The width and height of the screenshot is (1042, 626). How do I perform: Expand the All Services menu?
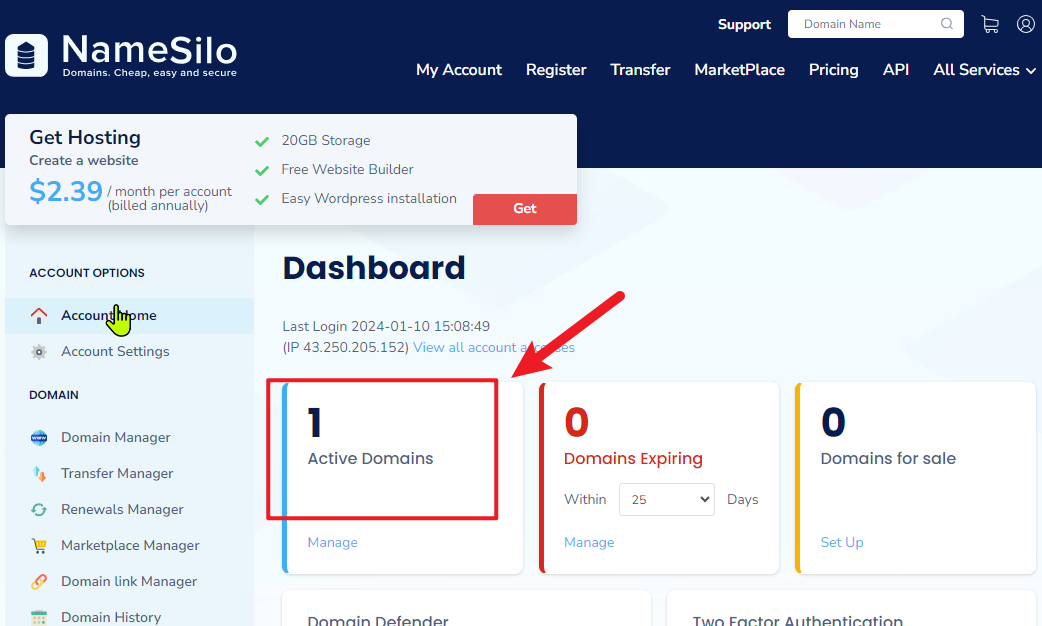[984, 70]
